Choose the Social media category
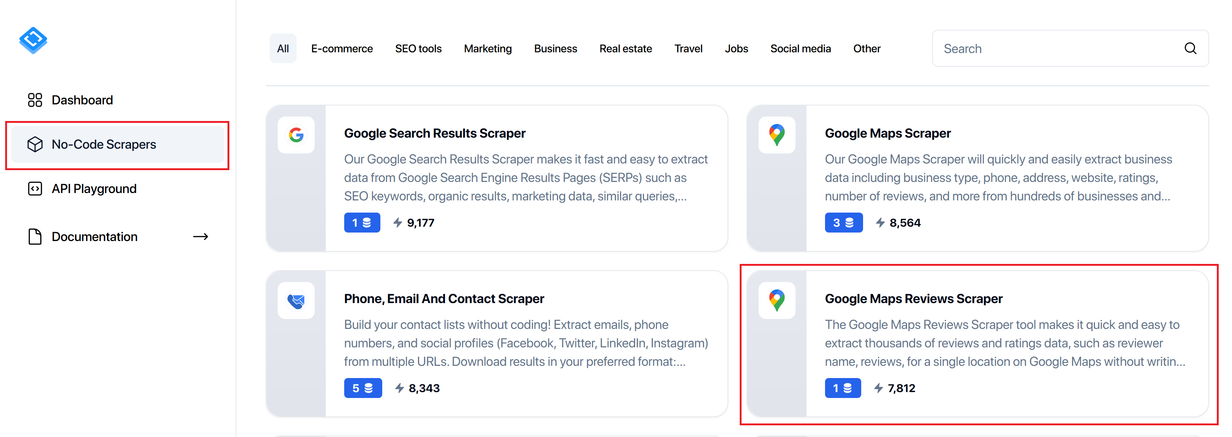1232x437 pixels. tap(800, 48)
